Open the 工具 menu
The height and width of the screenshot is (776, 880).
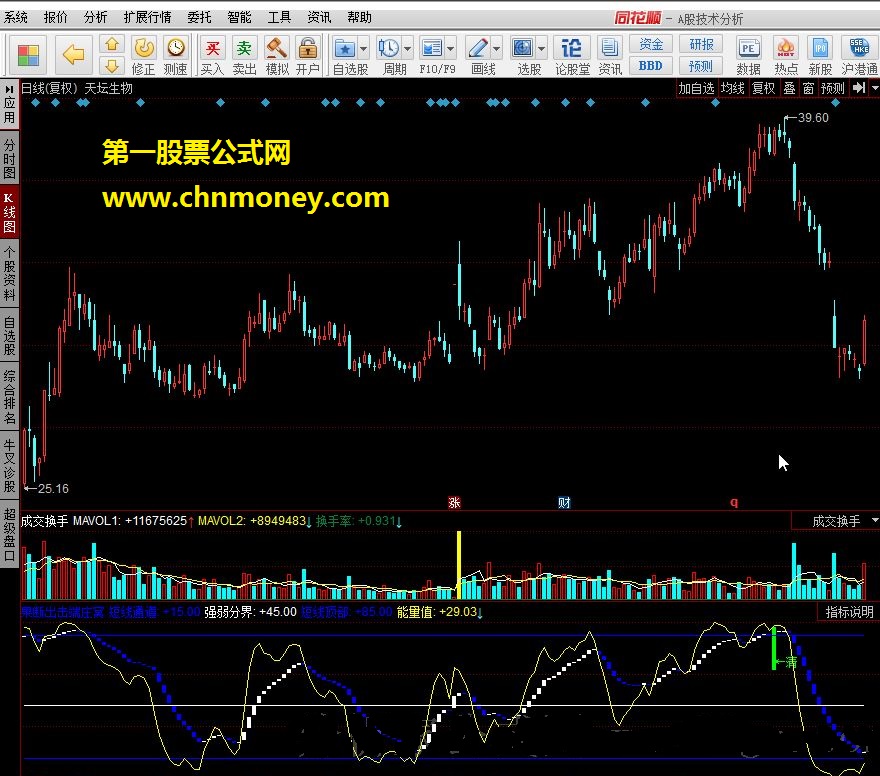coord(279,17)
